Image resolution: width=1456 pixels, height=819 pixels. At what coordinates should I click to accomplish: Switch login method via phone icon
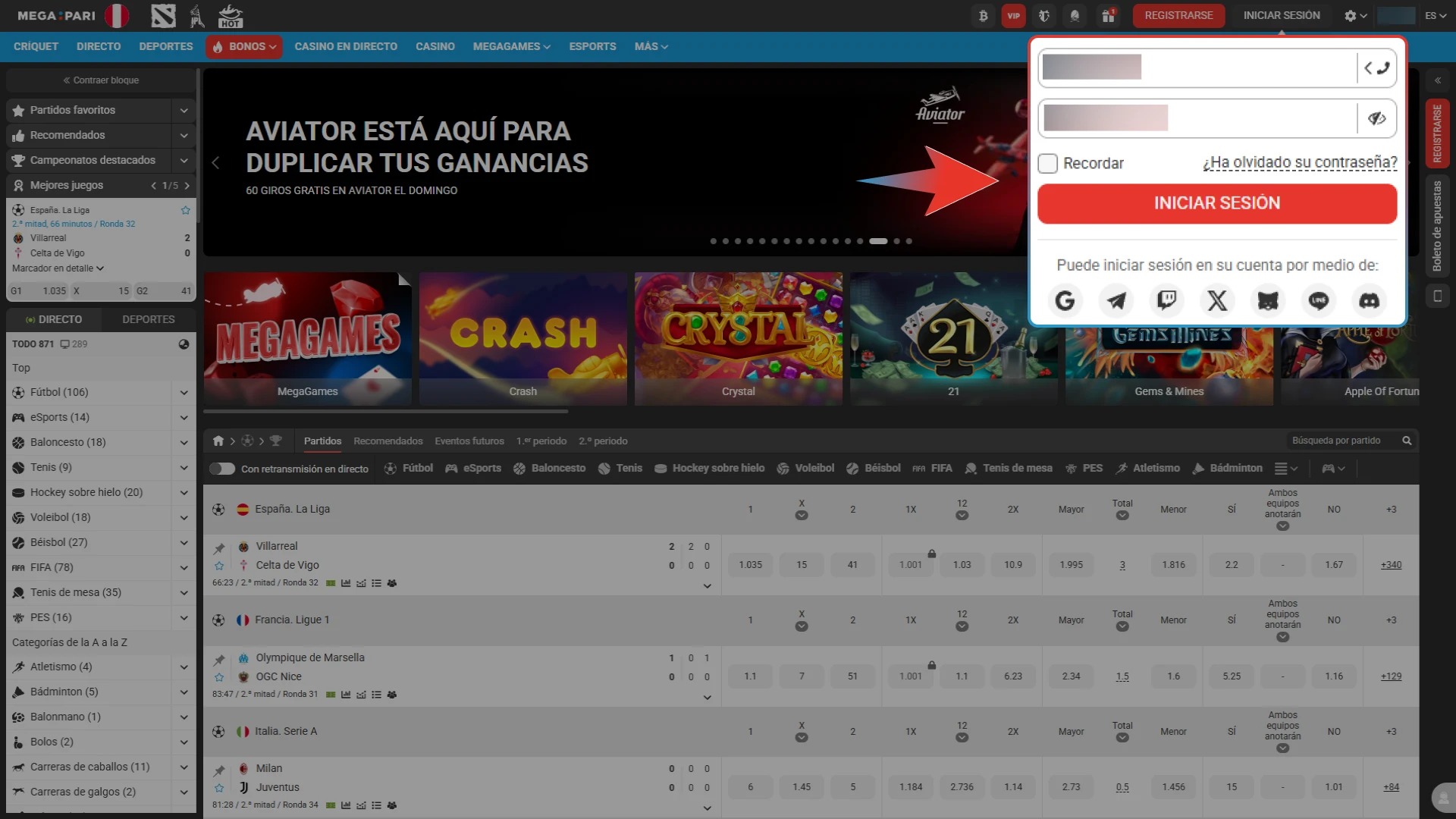coord(1377,68)
